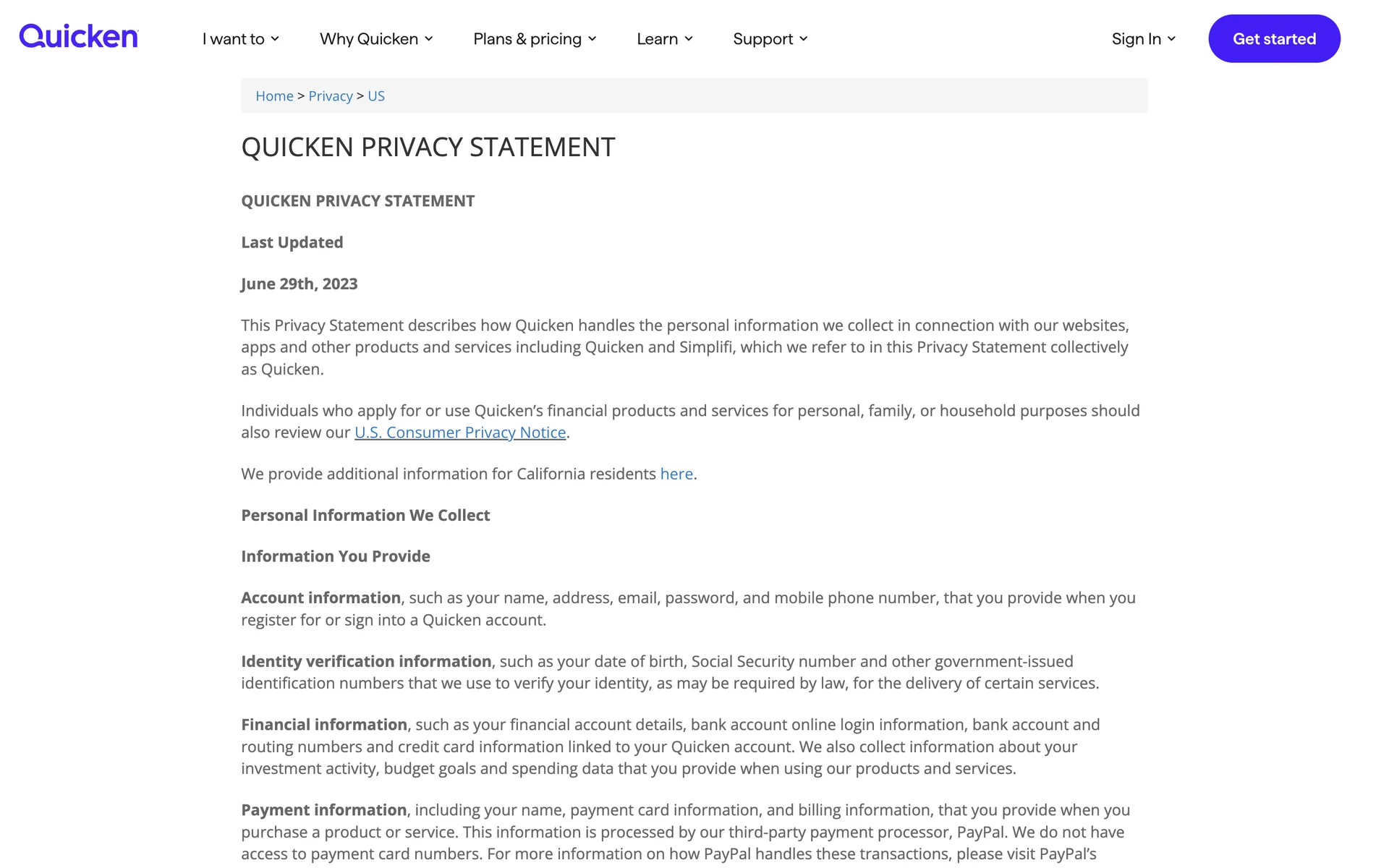Image resolution: width=1389 pixels, height=868 pixels.
Task: Expand the Why Quicken dropdown label
Action: pos(369,39)
